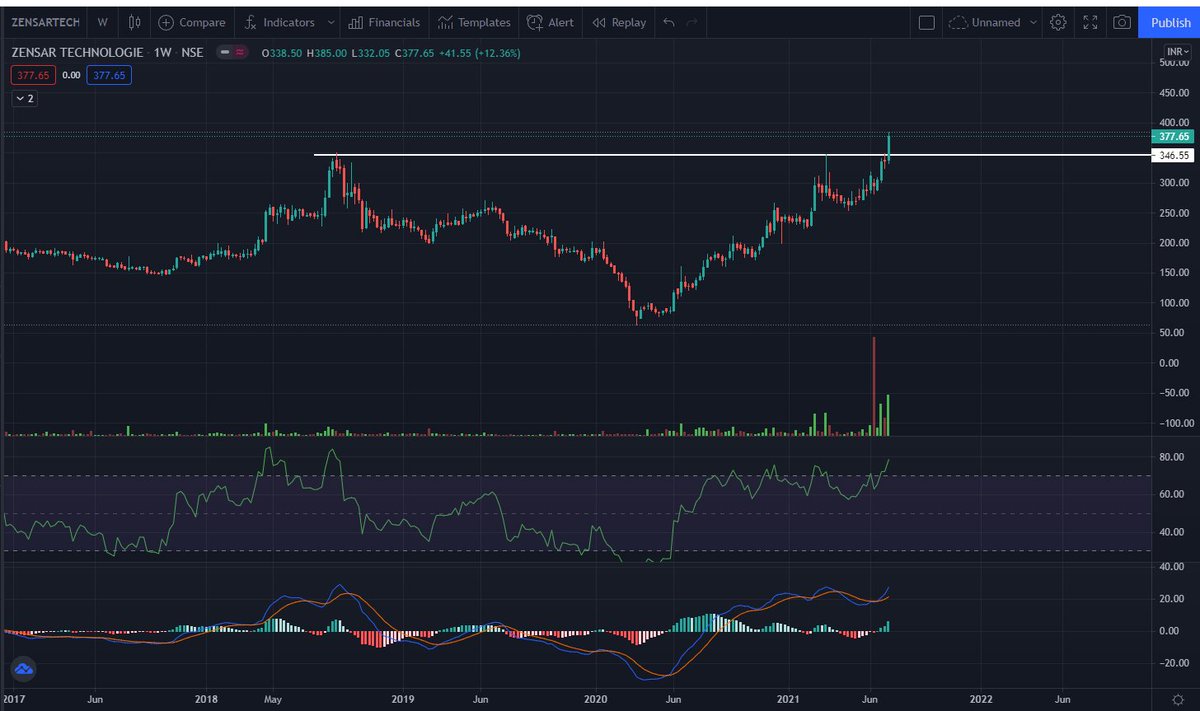Expand the Indicators favorites dropdown arrow
1200x711 pixels.
pyautogui.click(x=330, y=22)
